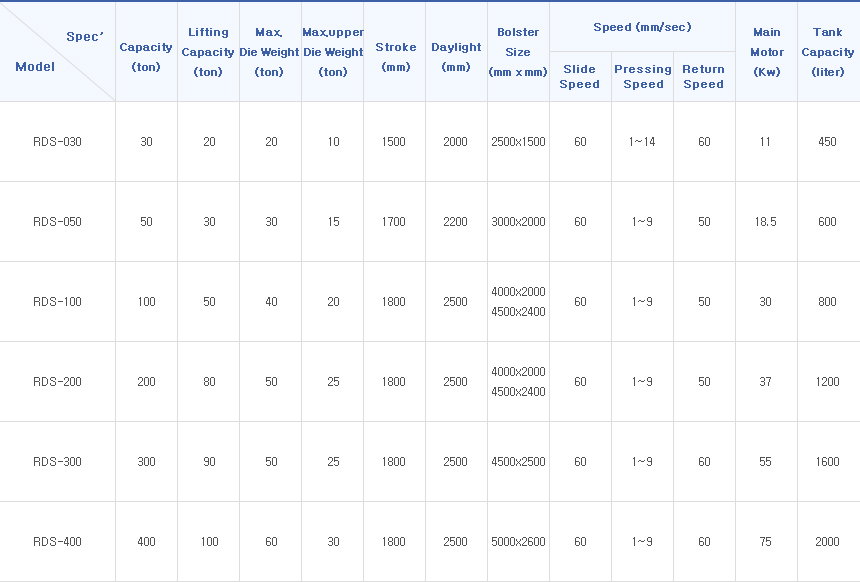The height and width of the screenshot is (582, 860).
Task: Click the Pressing Speed sub-header
Action: pyautogui.click(x=643, y=77)
